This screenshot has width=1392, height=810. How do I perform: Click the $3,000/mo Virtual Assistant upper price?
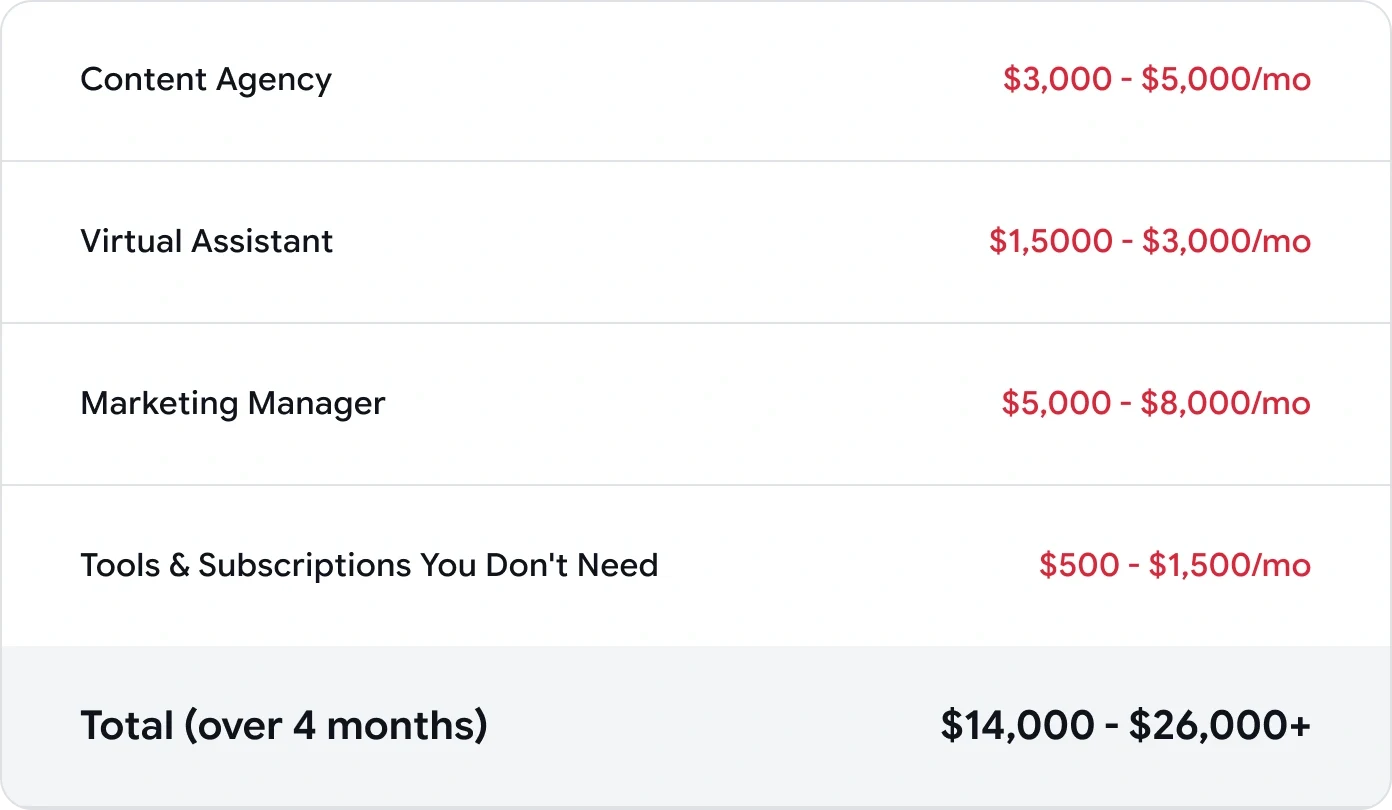pos(1226,242)
